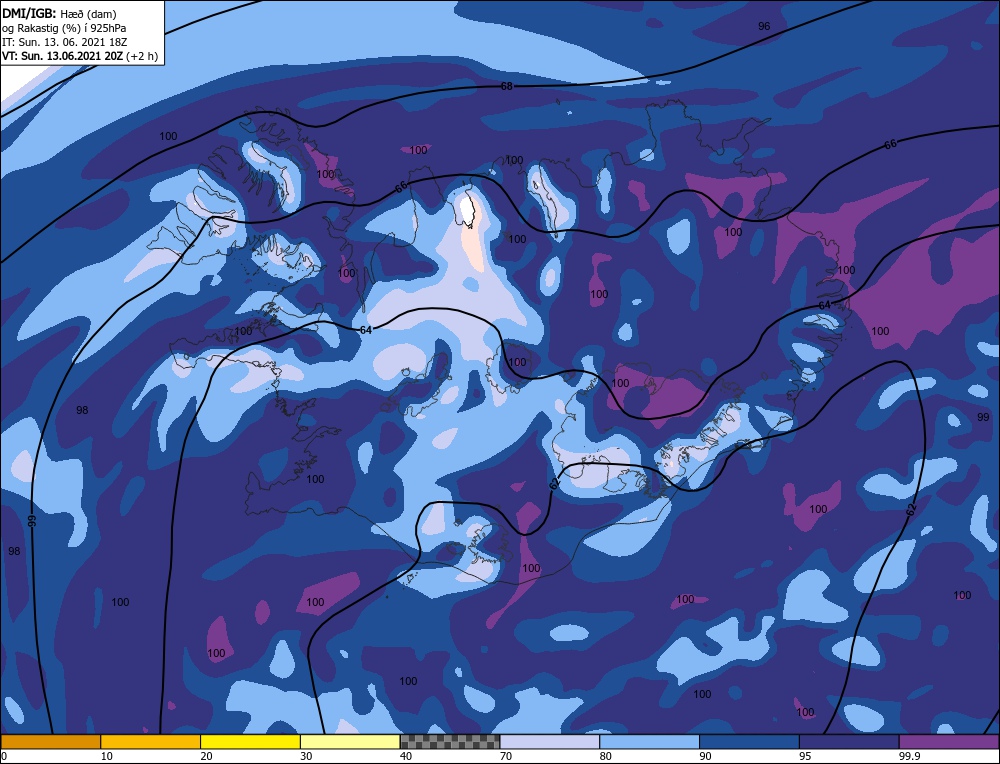
Task: Click the '99.9' legend scale number
Action: tap(909, 756)
